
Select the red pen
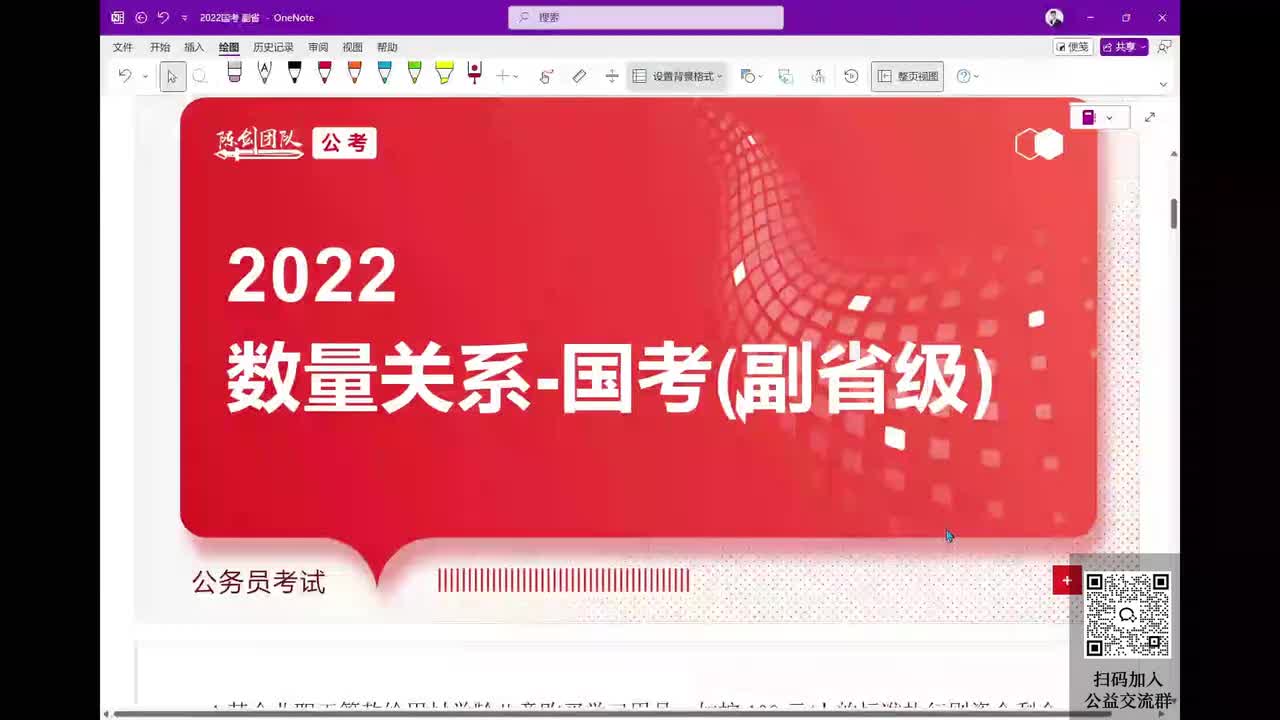(x=324, y=72)
